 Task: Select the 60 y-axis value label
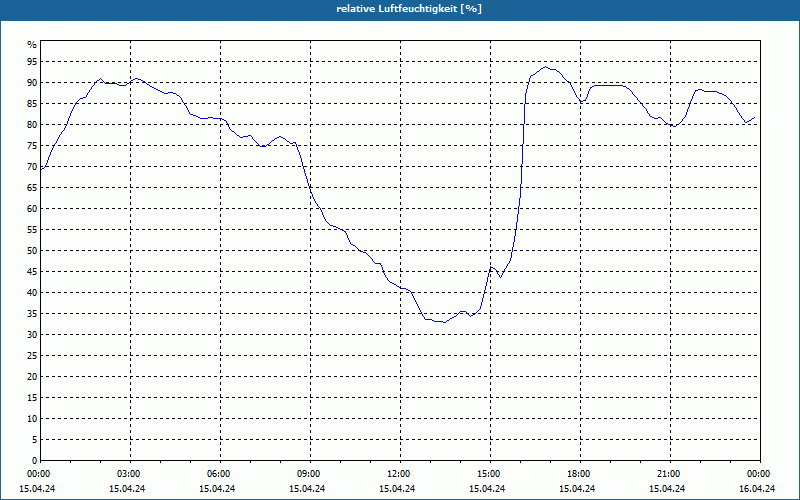(32, 209)
